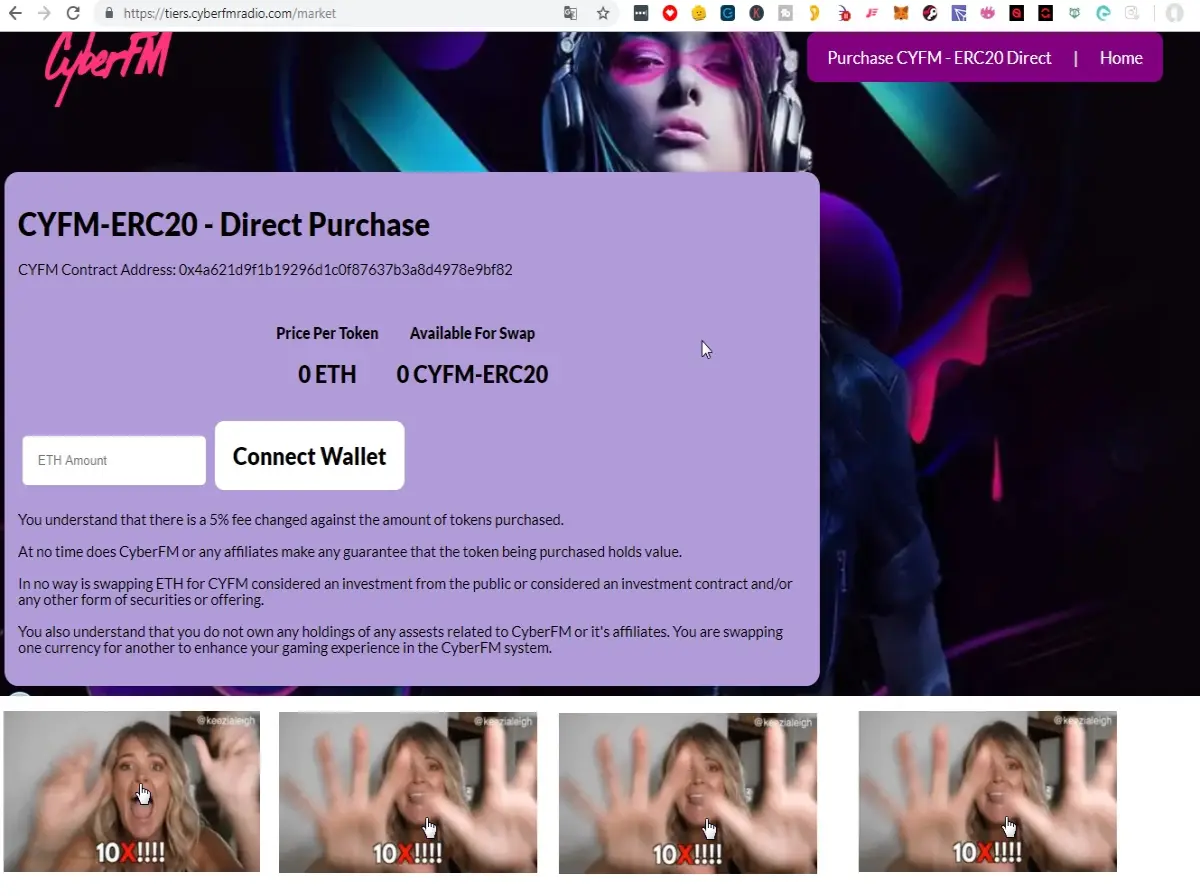Image resolution: width=1200 pixels, height=896 pixels.
Task: Open the dark three-dots extension icon
Action: 641,13
